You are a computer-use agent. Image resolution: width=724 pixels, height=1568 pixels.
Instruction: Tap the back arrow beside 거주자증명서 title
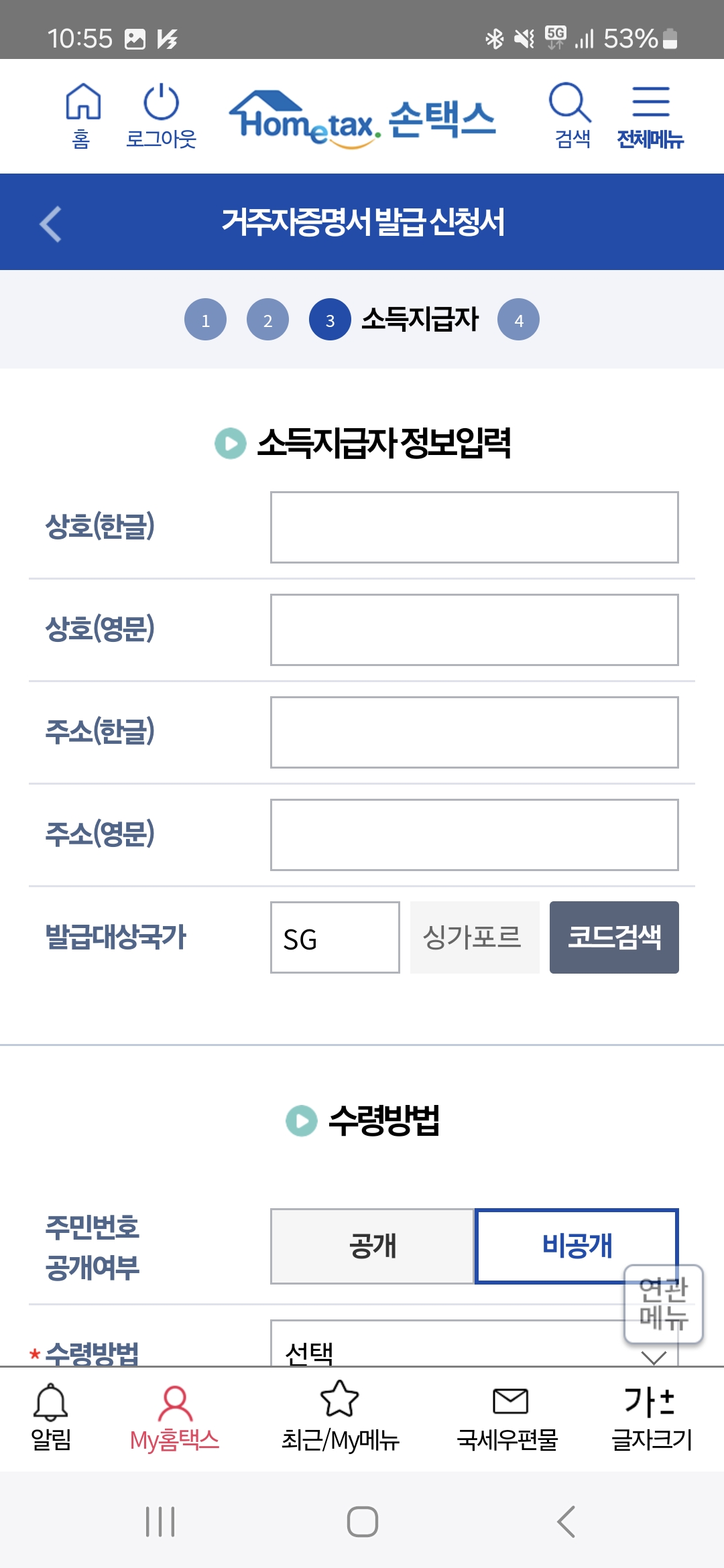coord(51,222)
